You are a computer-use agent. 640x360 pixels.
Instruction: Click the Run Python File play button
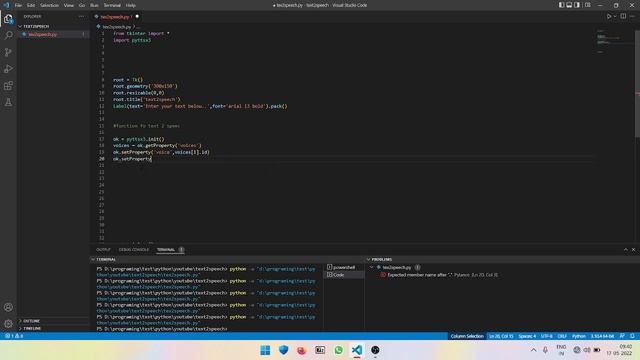(609, 16)
